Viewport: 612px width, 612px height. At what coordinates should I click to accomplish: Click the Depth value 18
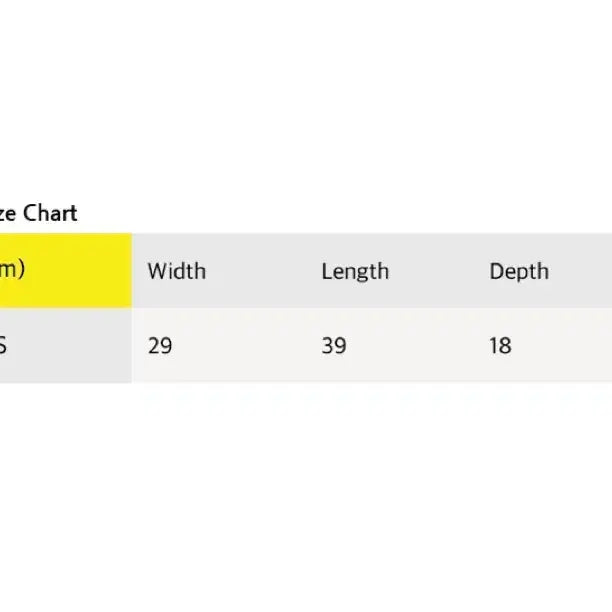coord(500,346)
